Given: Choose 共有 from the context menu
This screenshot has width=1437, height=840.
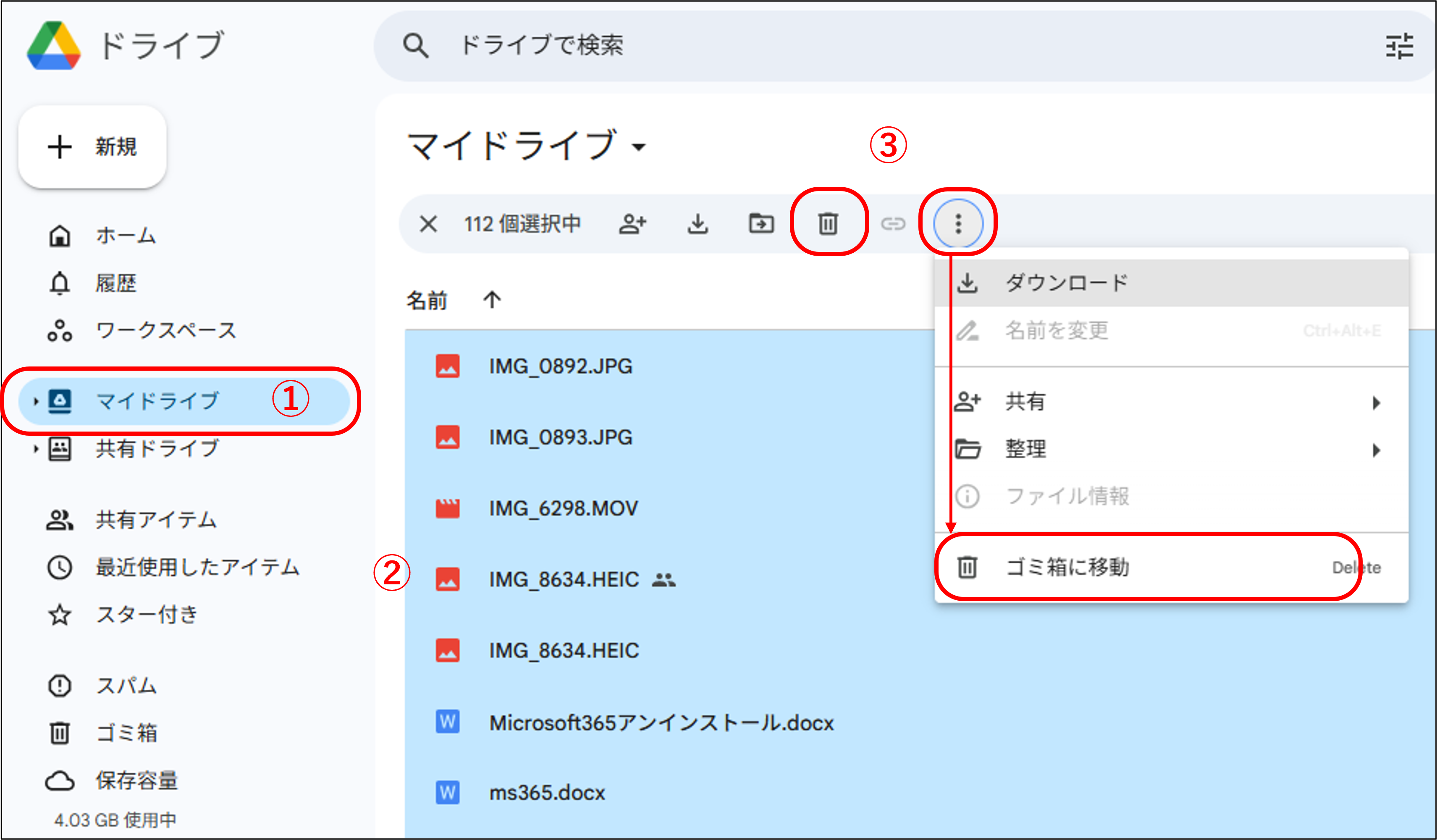Looking at the screenshot, I should point(1171,402).
